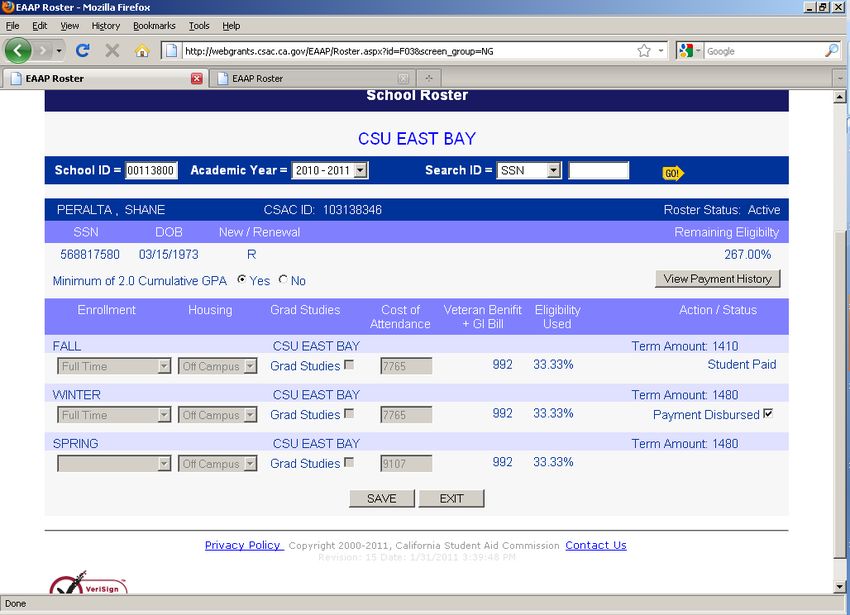Viewport: 850px width, 615px height.
Task: Open the address bar history dropdown arrow
Action: pos(661,51)
